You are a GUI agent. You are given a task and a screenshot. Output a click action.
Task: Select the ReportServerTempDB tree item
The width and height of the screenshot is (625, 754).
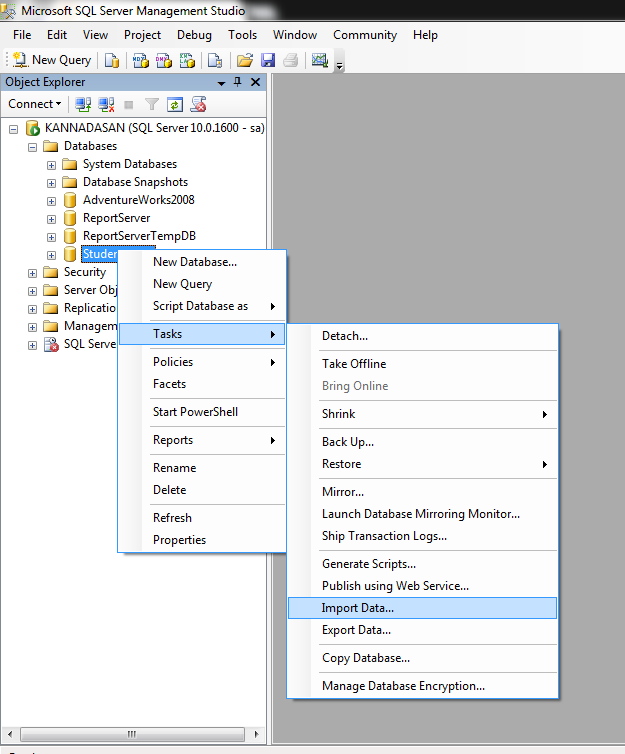click(139, 236)
